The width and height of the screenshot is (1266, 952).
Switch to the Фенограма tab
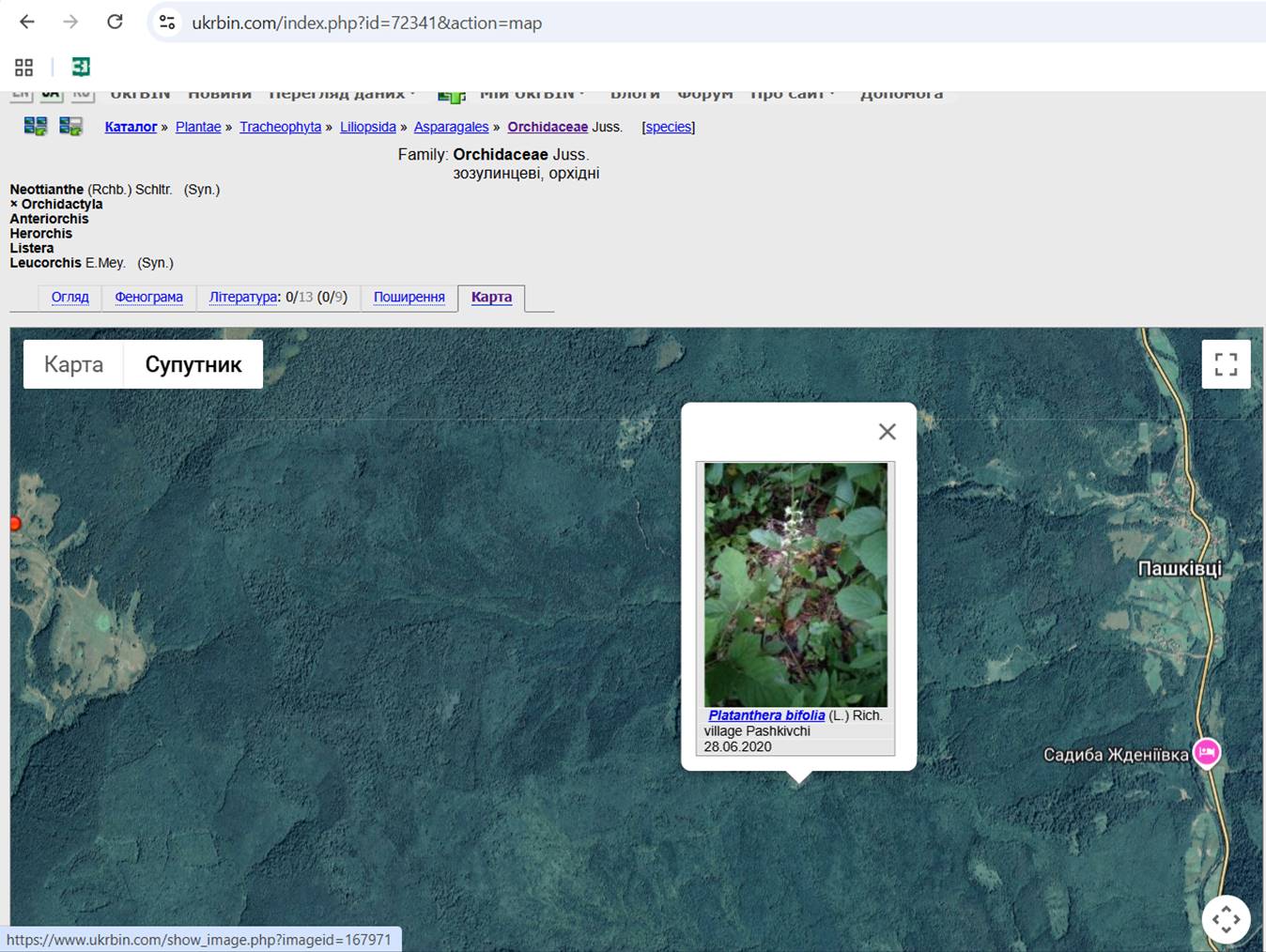148,298
